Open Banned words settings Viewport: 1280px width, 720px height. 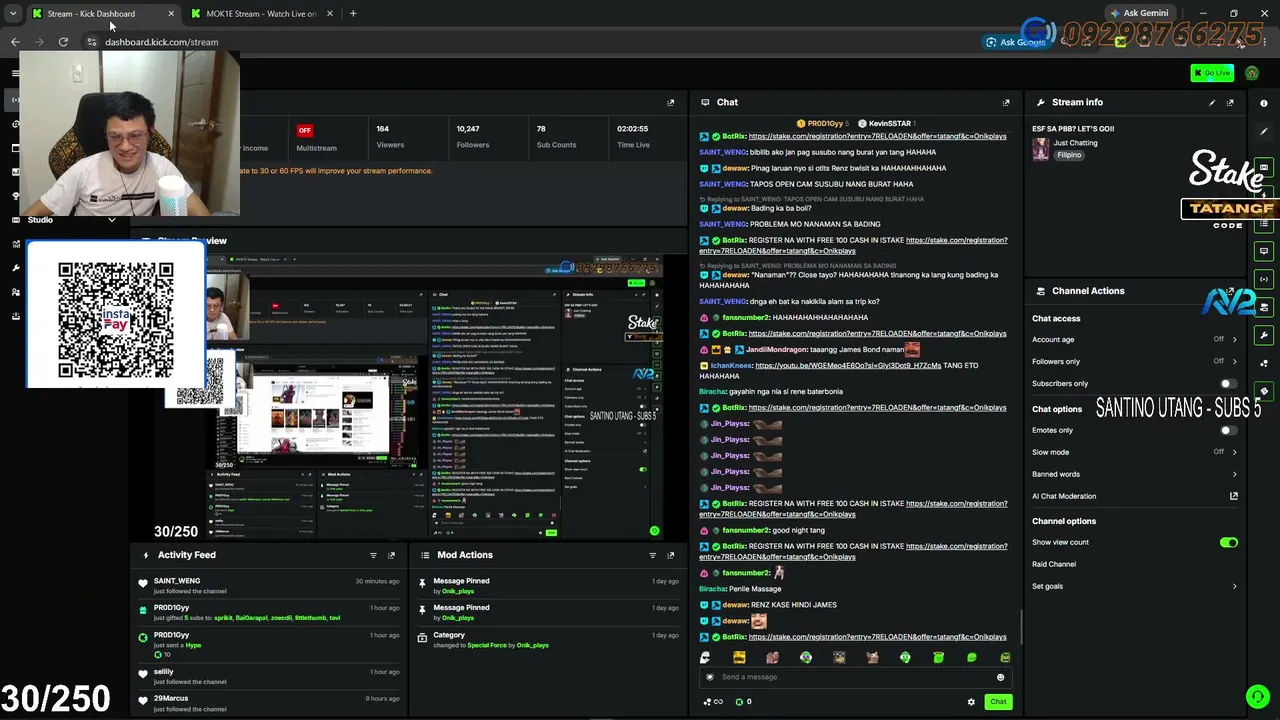click(1135, 474)
